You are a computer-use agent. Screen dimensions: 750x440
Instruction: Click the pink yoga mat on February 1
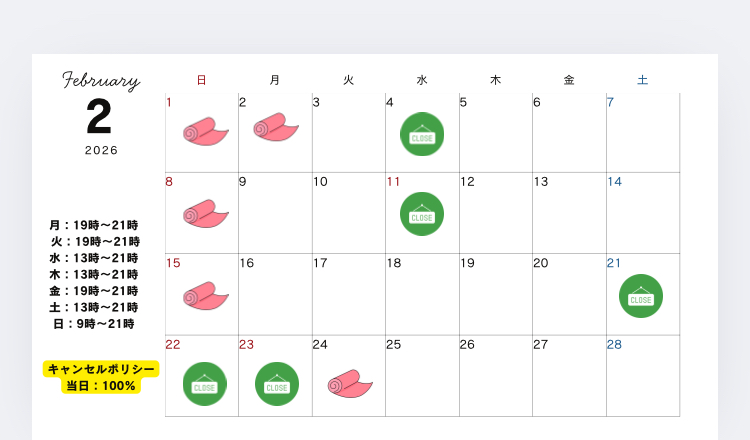pyautogui.click(x=205, y=131)
